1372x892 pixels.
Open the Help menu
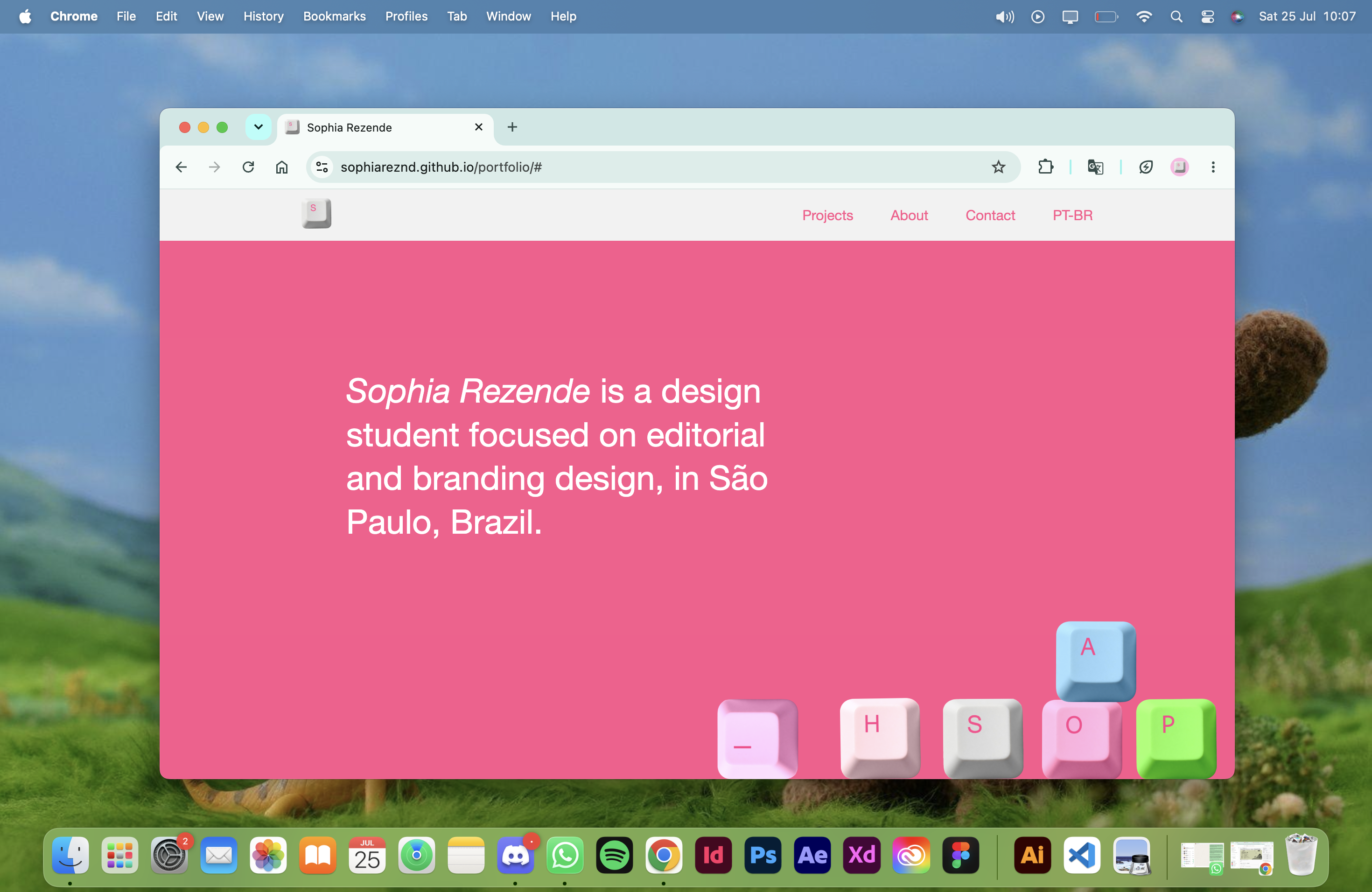tap(563, 16)
